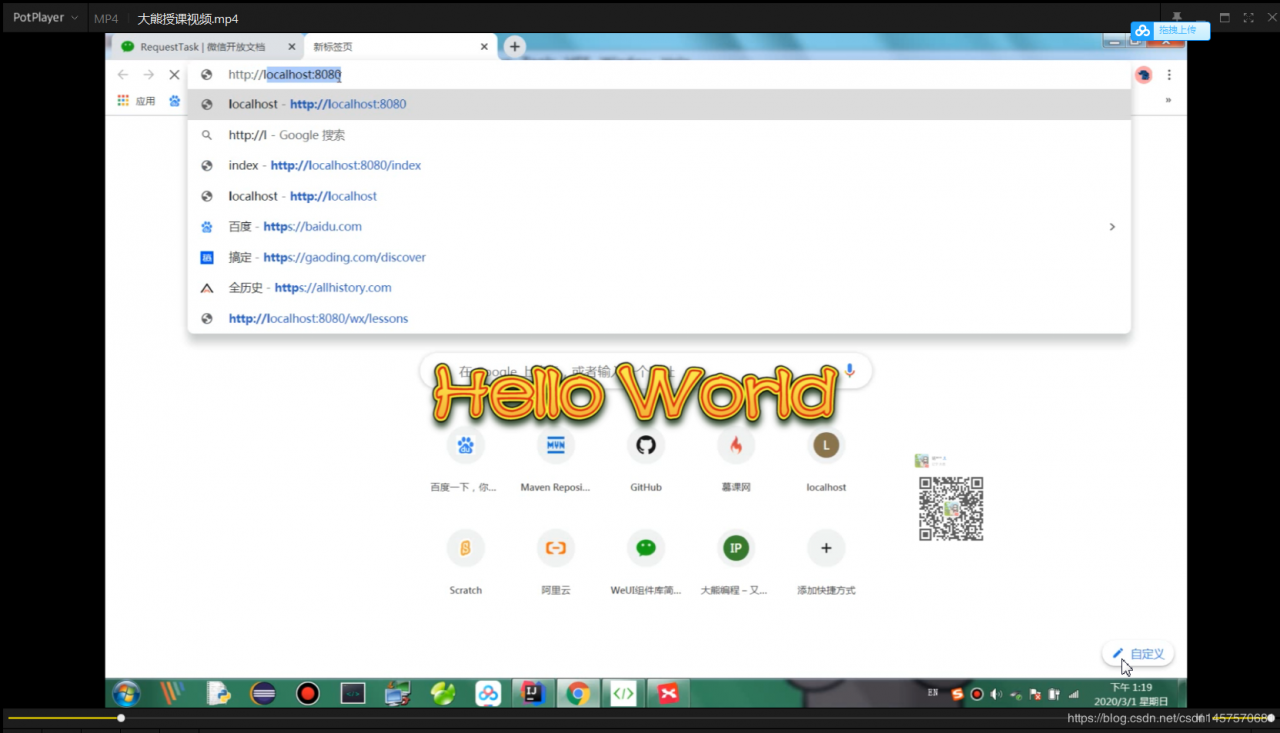Screen dimensions: 1280x733
Task: Open the red record button app in taskbar
Action: coord(308,693)
